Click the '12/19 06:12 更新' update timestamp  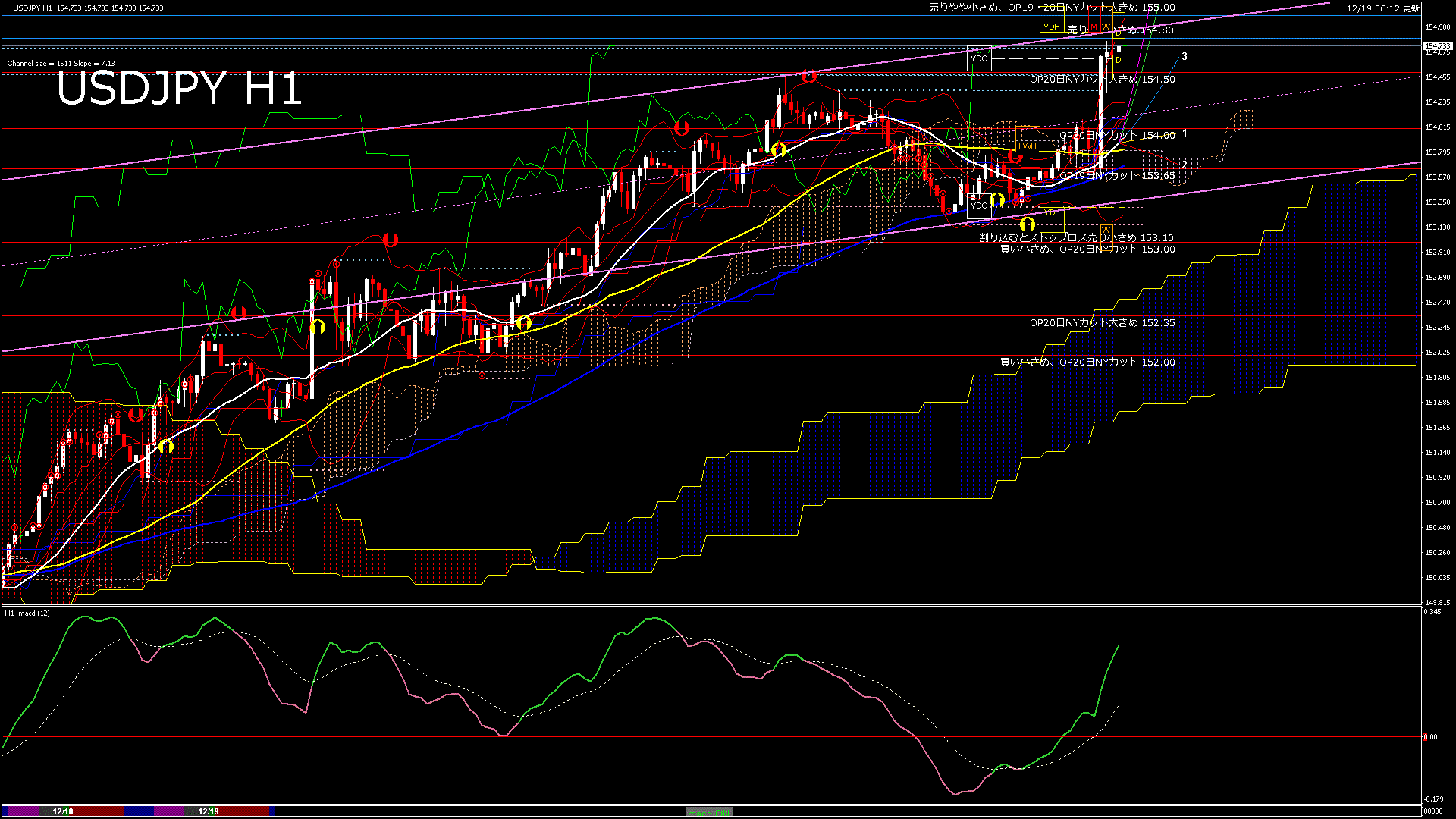coord(1383,8)
